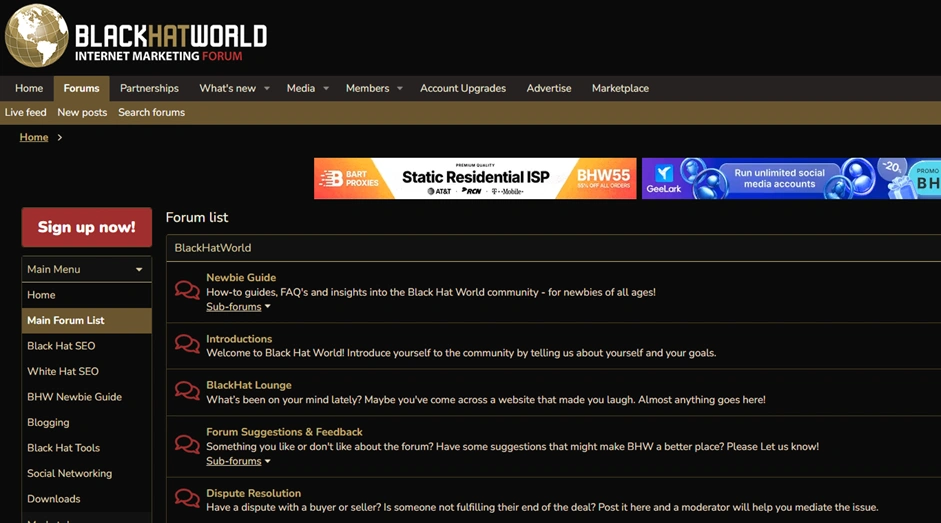Click the Dispute Resolution chat icon
This screenshot has width=941, height=523.
coord(187,499)
